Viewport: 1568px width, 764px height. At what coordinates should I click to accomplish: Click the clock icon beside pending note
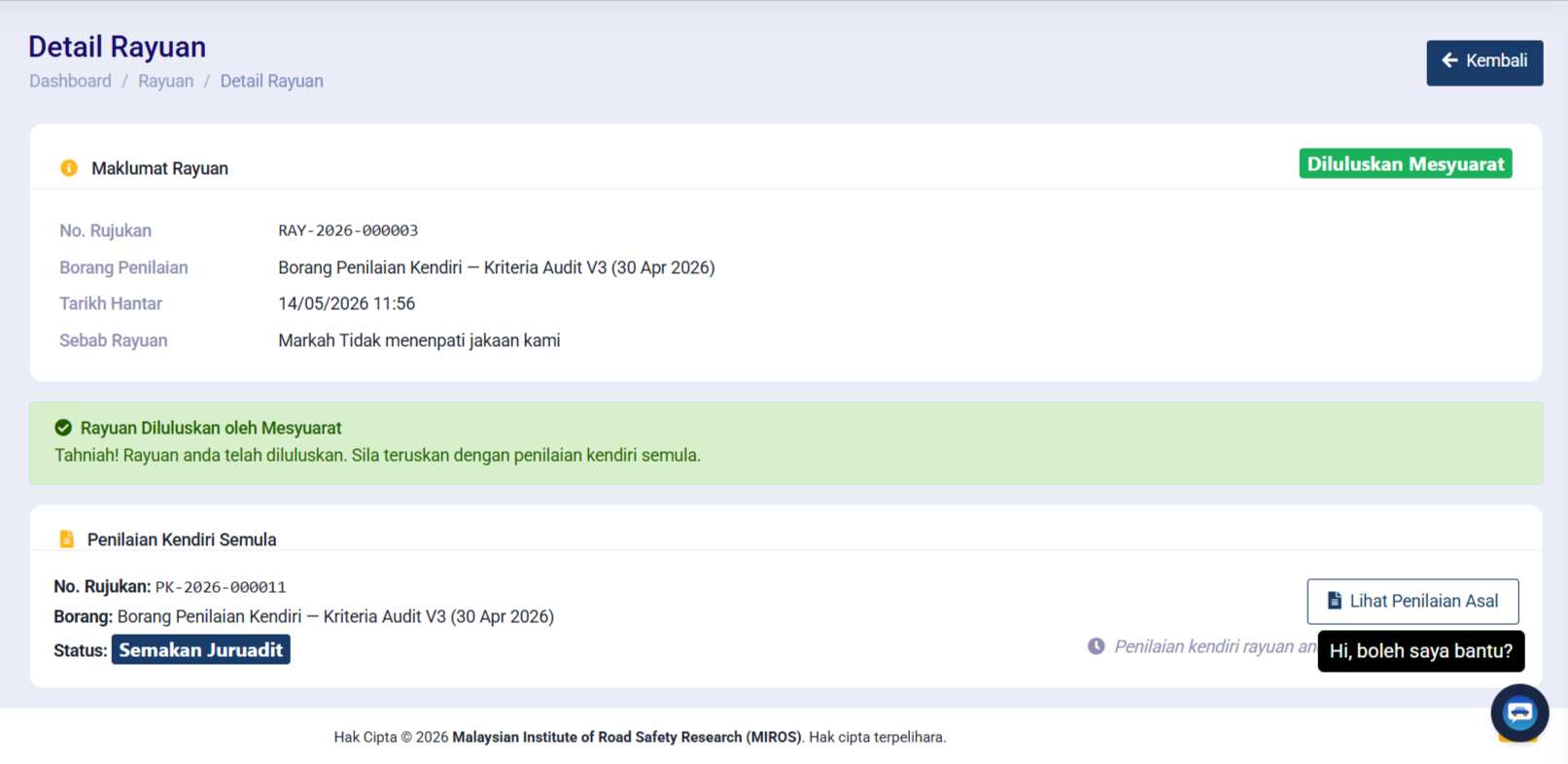pyautogui.click(x=1096, y=646)
